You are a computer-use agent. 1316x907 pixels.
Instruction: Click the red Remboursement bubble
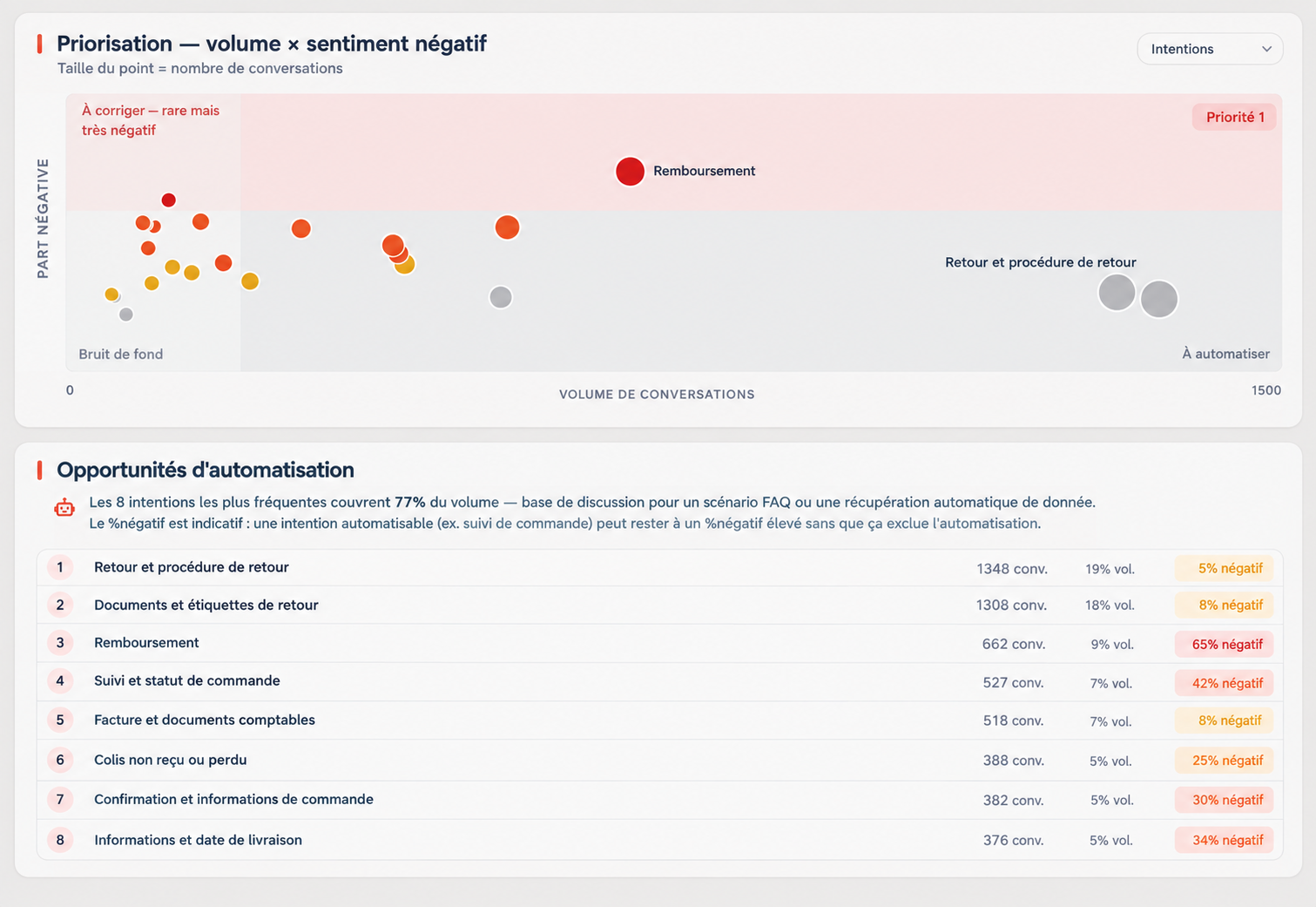click(630, 172)
